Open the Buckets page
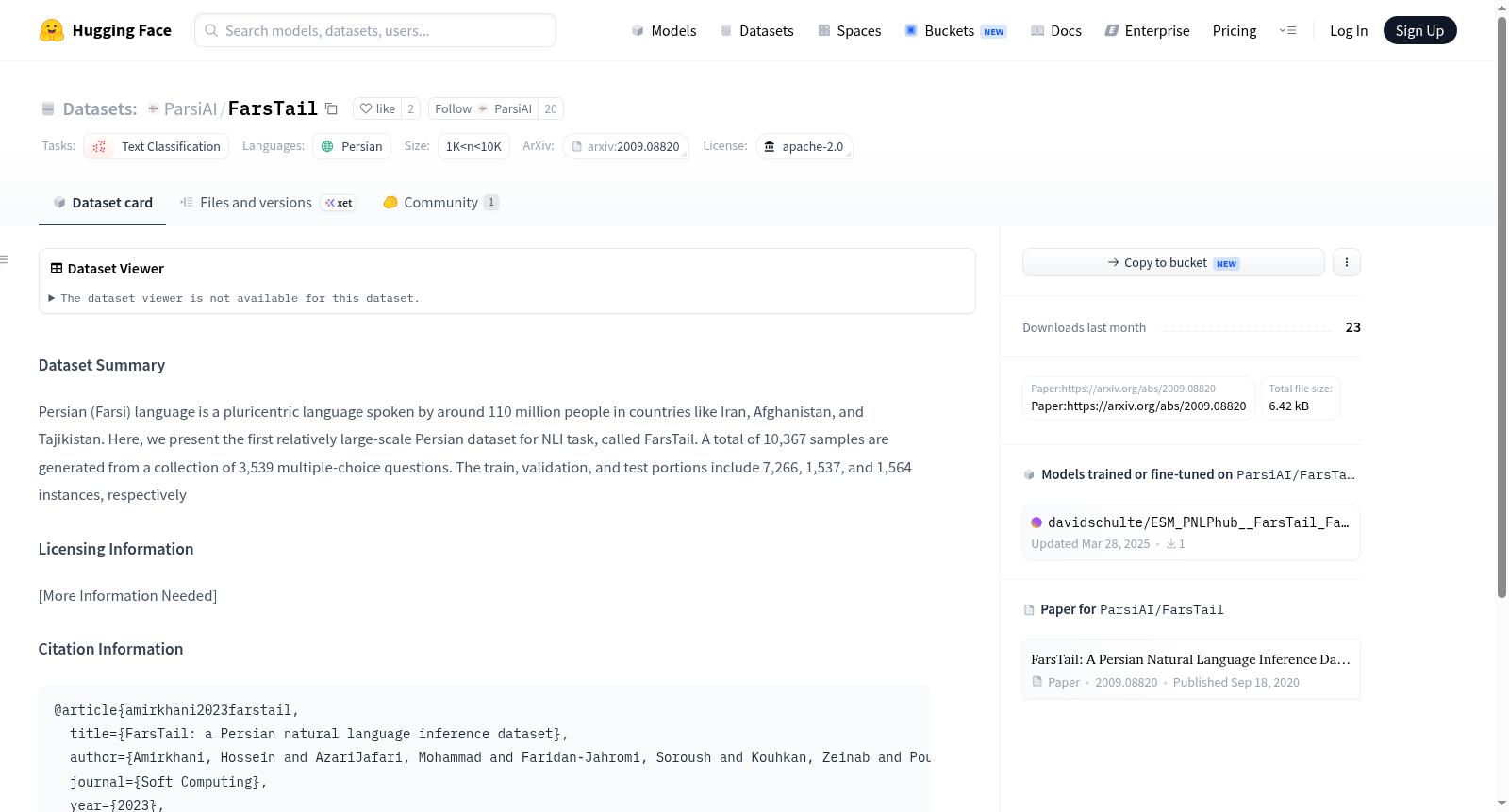 pyautogui.click(x=955, y=30)
